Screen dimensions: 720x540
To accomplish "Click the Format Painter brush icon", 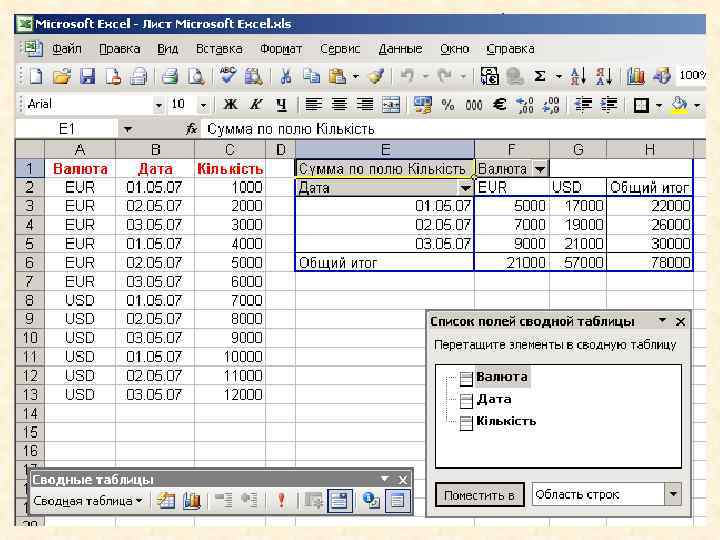I will coord(376,76).
